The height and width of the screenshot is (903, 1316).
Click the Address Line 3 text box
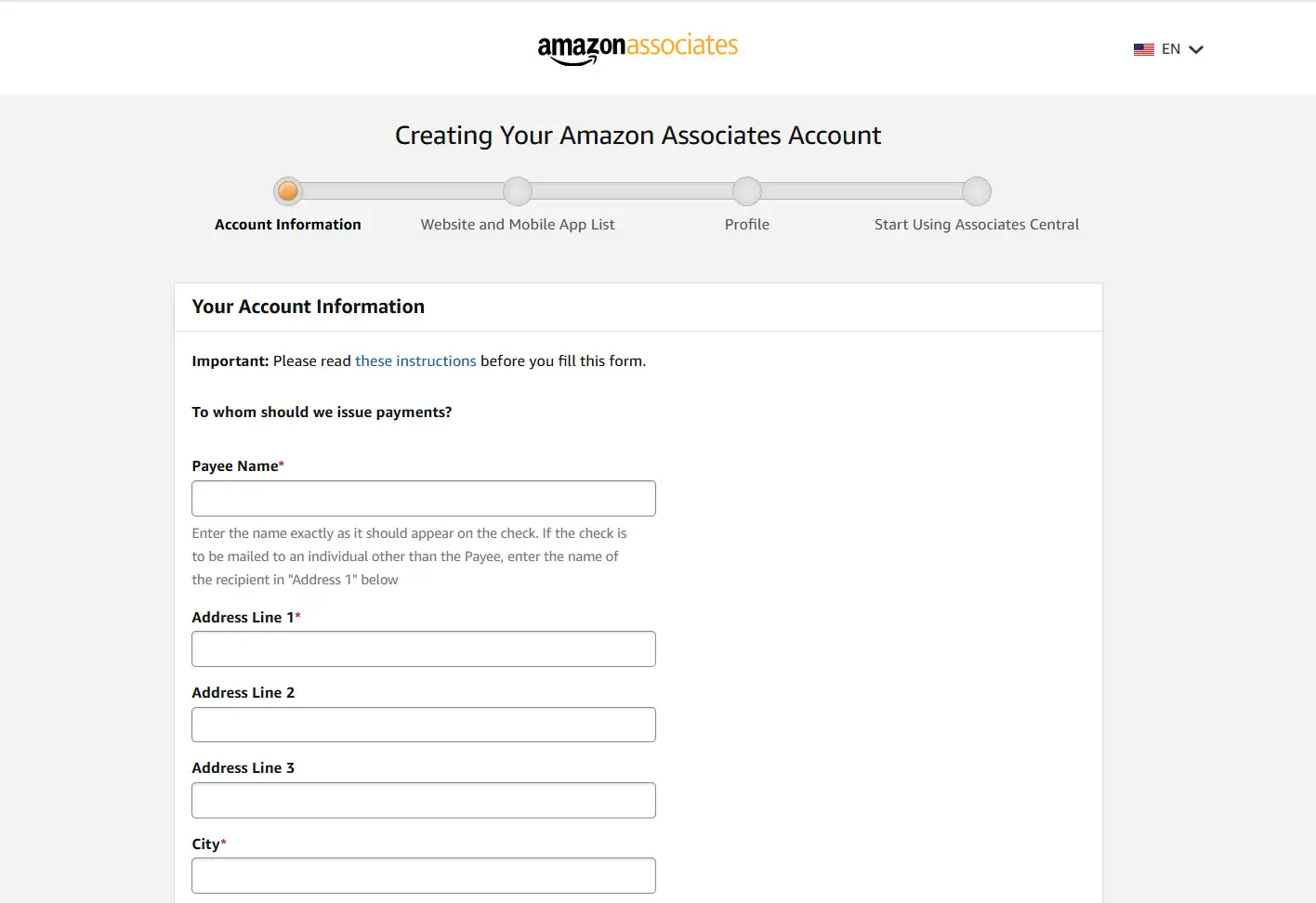point(424,801)
